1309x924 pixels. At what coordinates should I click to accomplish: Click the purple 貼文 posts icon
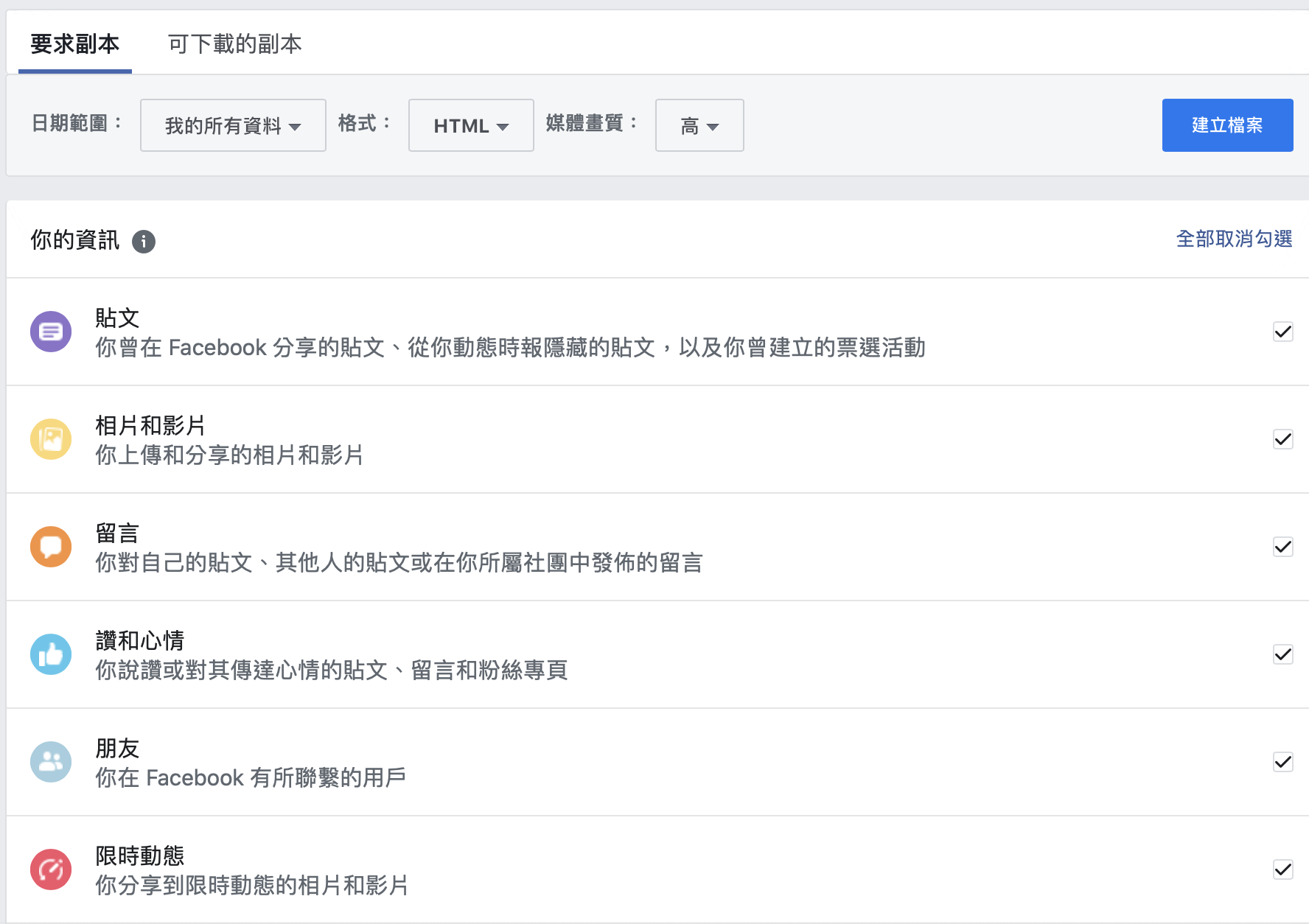51,332
